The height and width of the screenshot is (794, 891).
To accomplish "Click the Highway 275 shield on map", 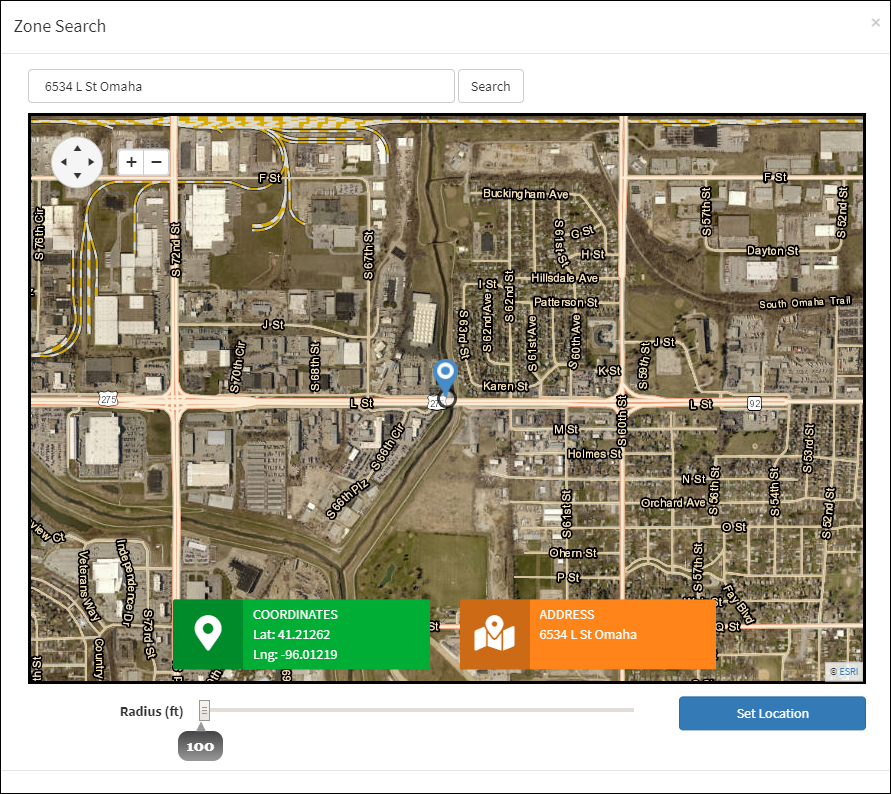I will pos(107,399).
